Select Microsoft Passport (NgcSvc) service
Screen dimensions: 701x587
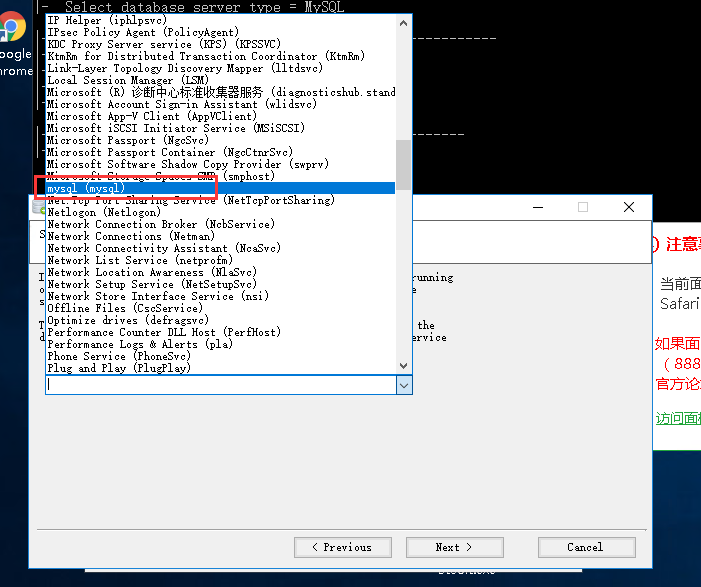pos(221,140)
